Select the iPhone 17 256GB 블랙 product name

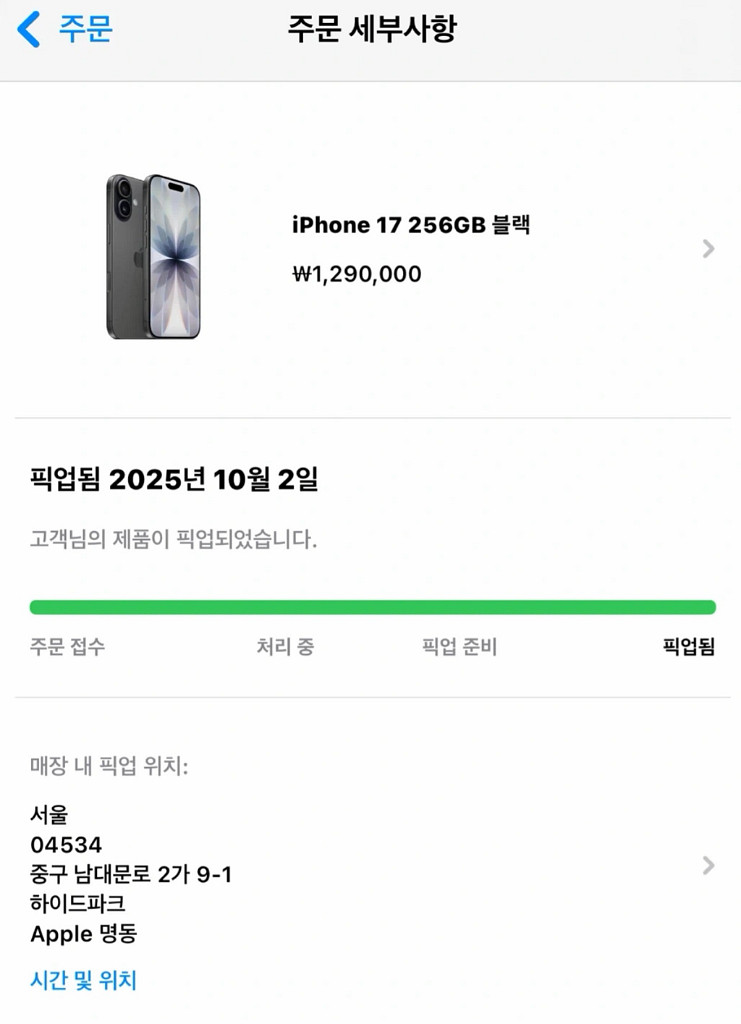click(x=410, y=225)
